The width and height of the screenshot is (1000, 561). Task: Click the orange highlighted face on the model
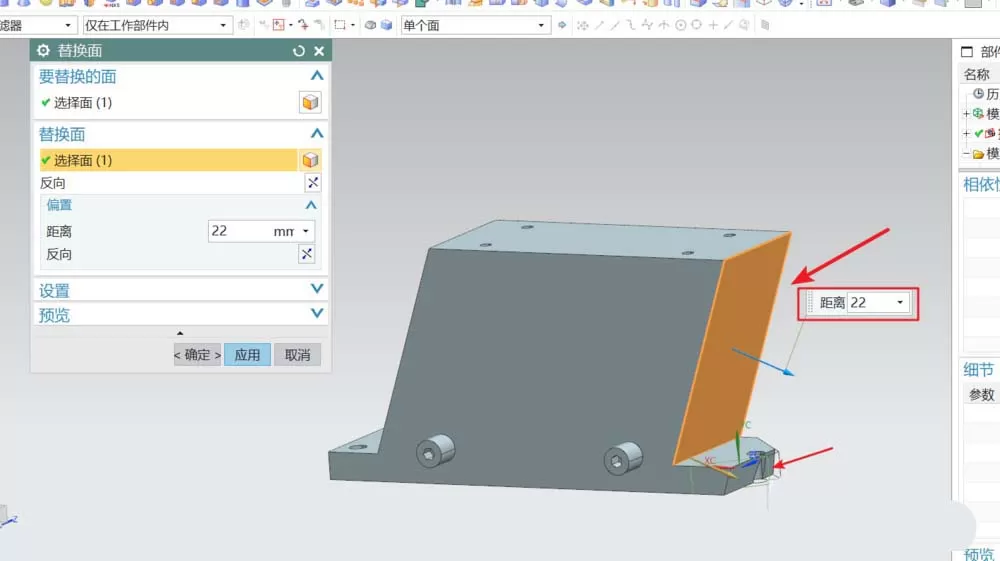(x=733, y=347)
